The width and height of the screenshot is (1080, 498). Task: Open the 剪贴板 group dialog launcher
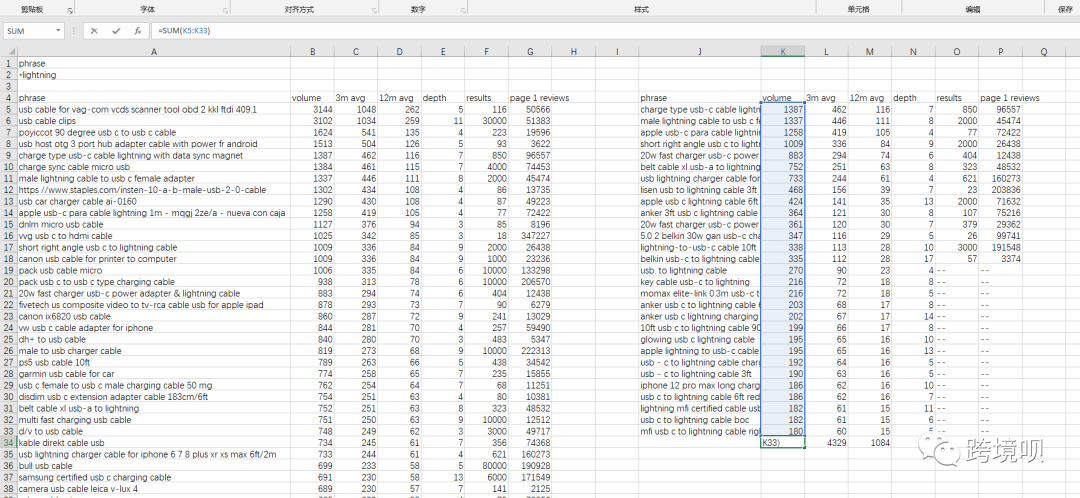coord(70,11)
